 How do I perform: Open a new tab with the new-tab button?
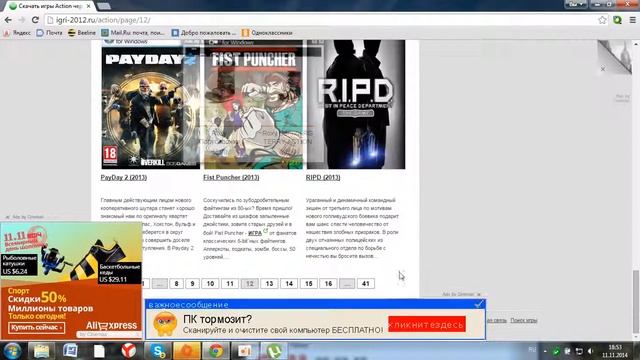click(104, 6)
